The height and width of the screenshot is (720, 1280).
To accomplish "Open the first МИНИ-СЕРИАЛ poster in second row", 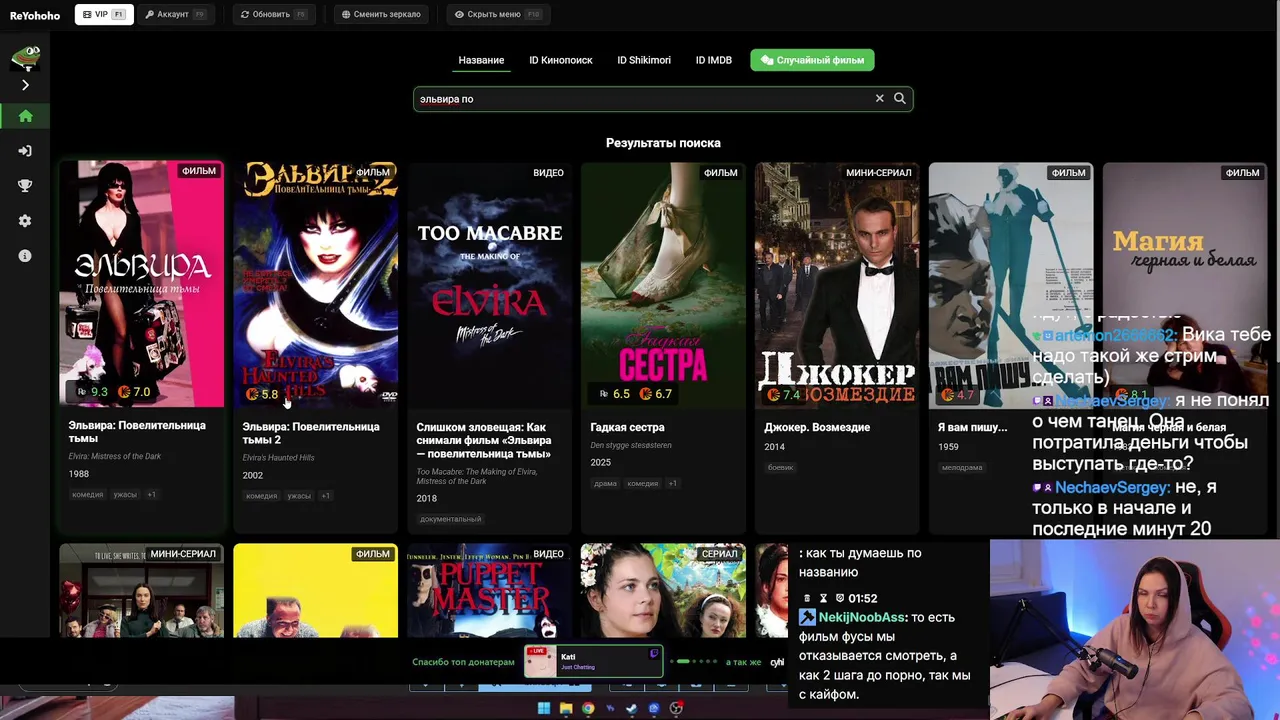I will point(141,590).
